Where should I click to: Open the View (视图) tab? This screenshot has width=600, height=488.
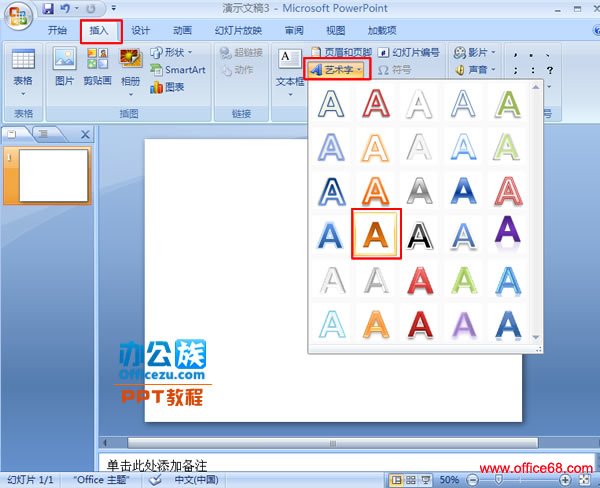tap(336, 31)
